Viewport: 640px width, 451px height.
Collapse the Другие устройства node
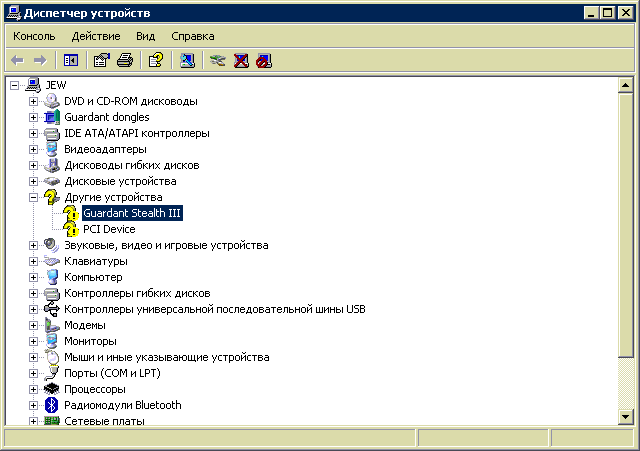click(33, 197)
